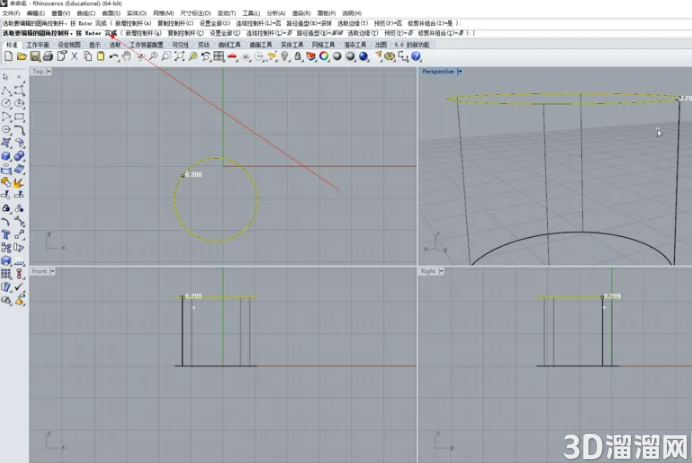Select the Pan hand tool
This screenshot has height=463, width=692.
point(127,56)
